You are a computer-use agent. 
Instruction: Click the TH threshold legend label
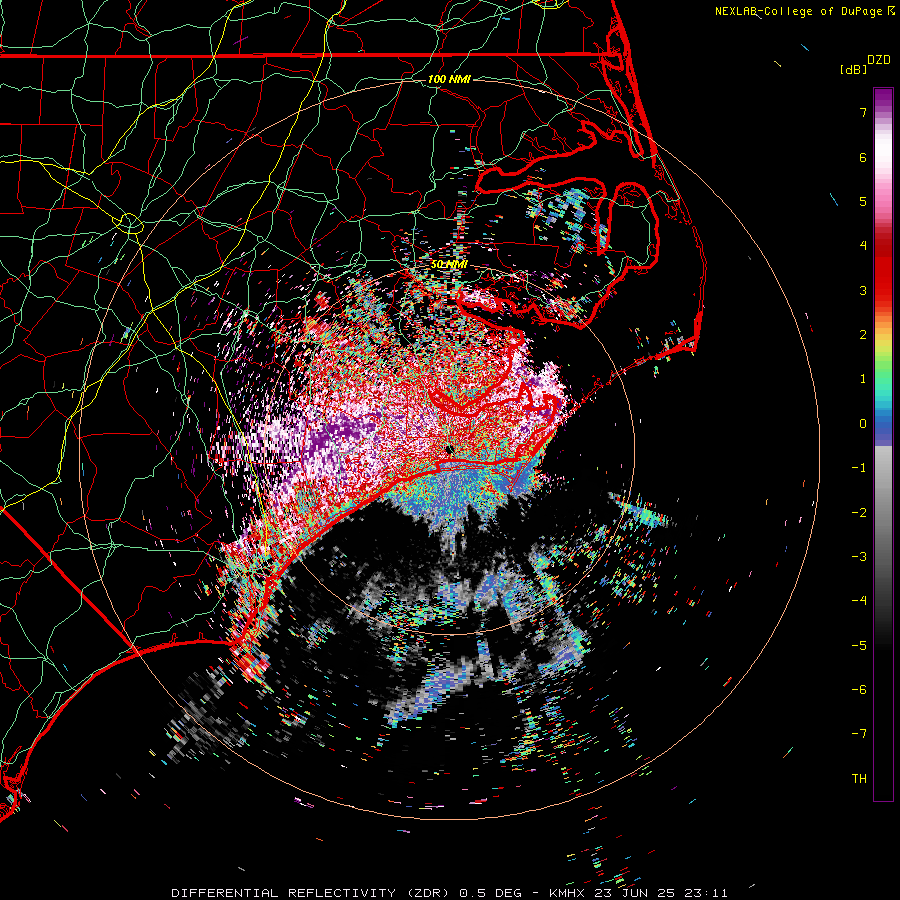pos(859,779)
